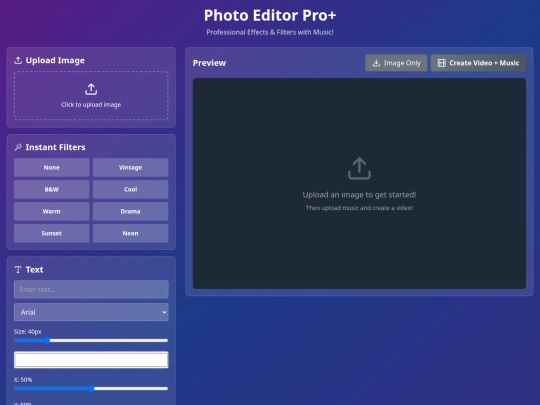
Task: Choose the Neon filter
Action: [x=131, y=233]
